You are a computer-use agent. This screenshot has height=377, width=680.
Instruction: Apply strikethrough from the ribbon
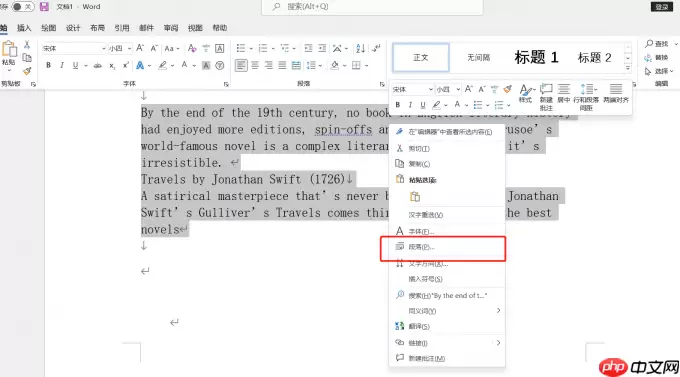coord(98,66)
